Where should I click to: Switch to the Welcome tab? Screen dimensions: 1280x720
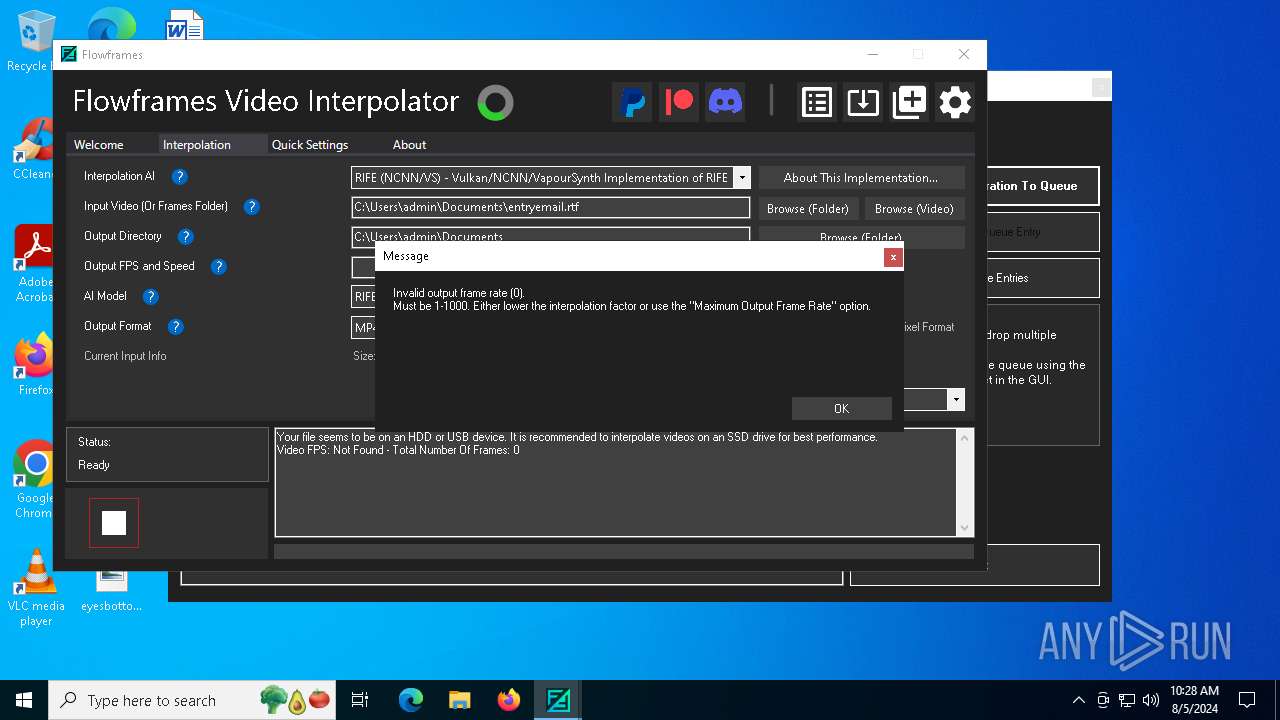99,145
